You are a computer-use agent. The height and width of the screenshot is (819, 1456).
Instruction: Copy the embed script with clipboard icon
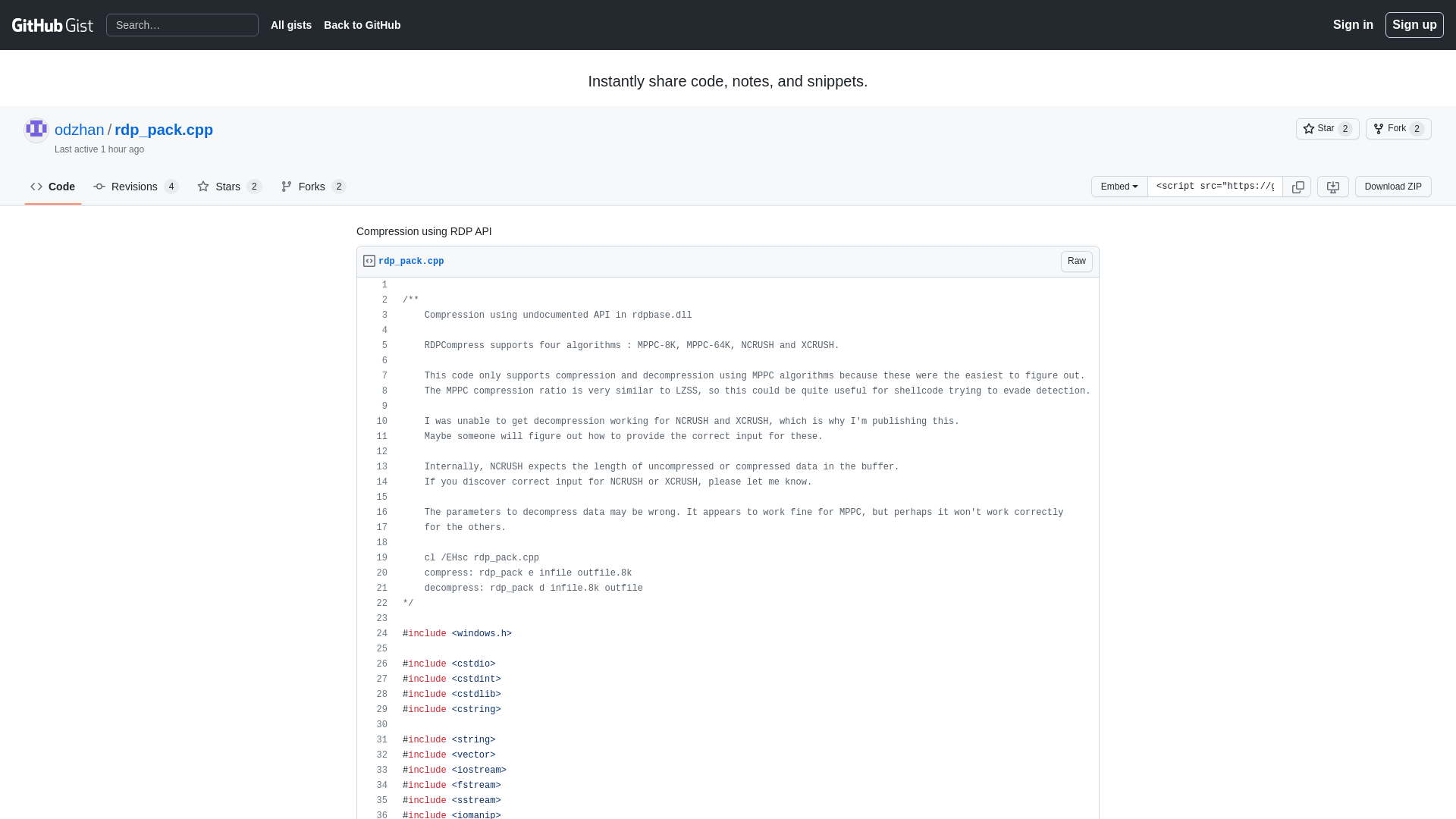click(1298, 187)
